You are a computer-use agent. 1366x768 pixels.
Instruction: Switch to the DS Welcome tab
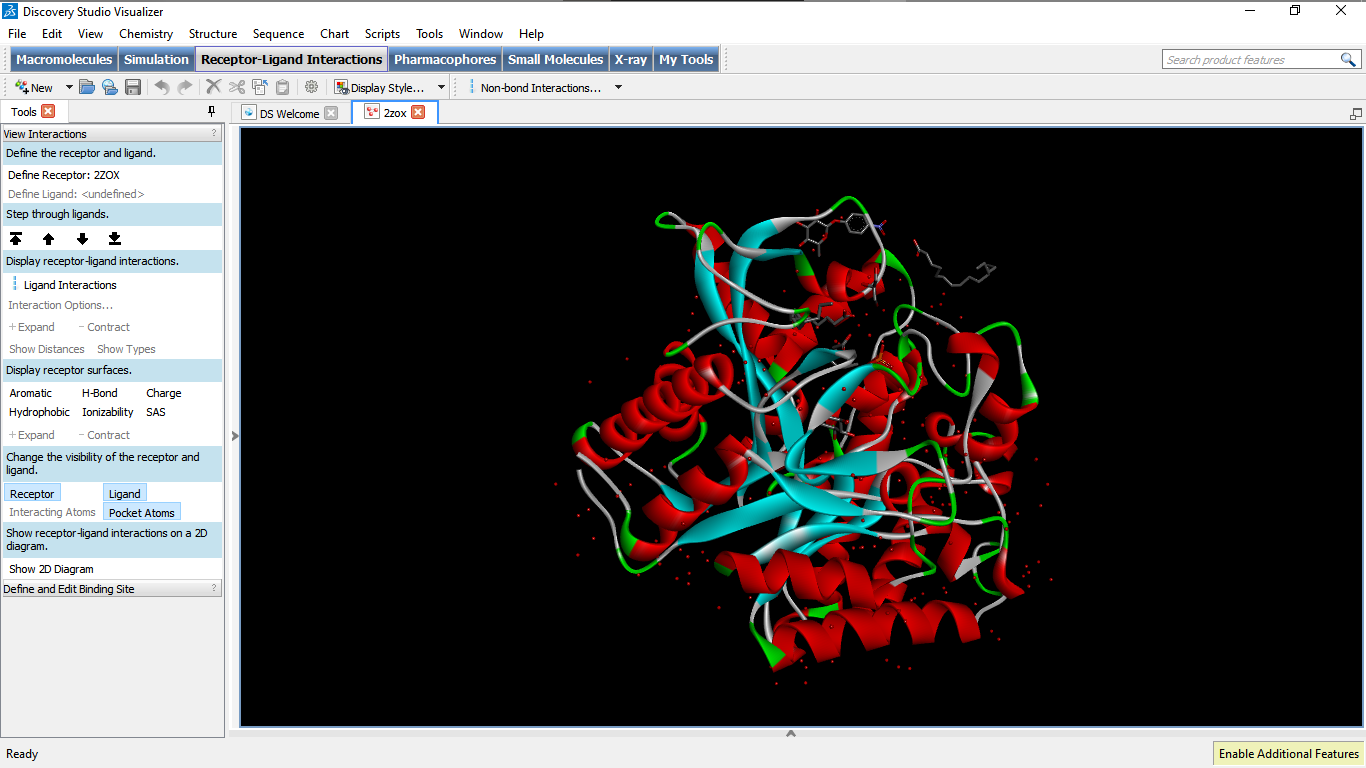(x=290, y=113)
